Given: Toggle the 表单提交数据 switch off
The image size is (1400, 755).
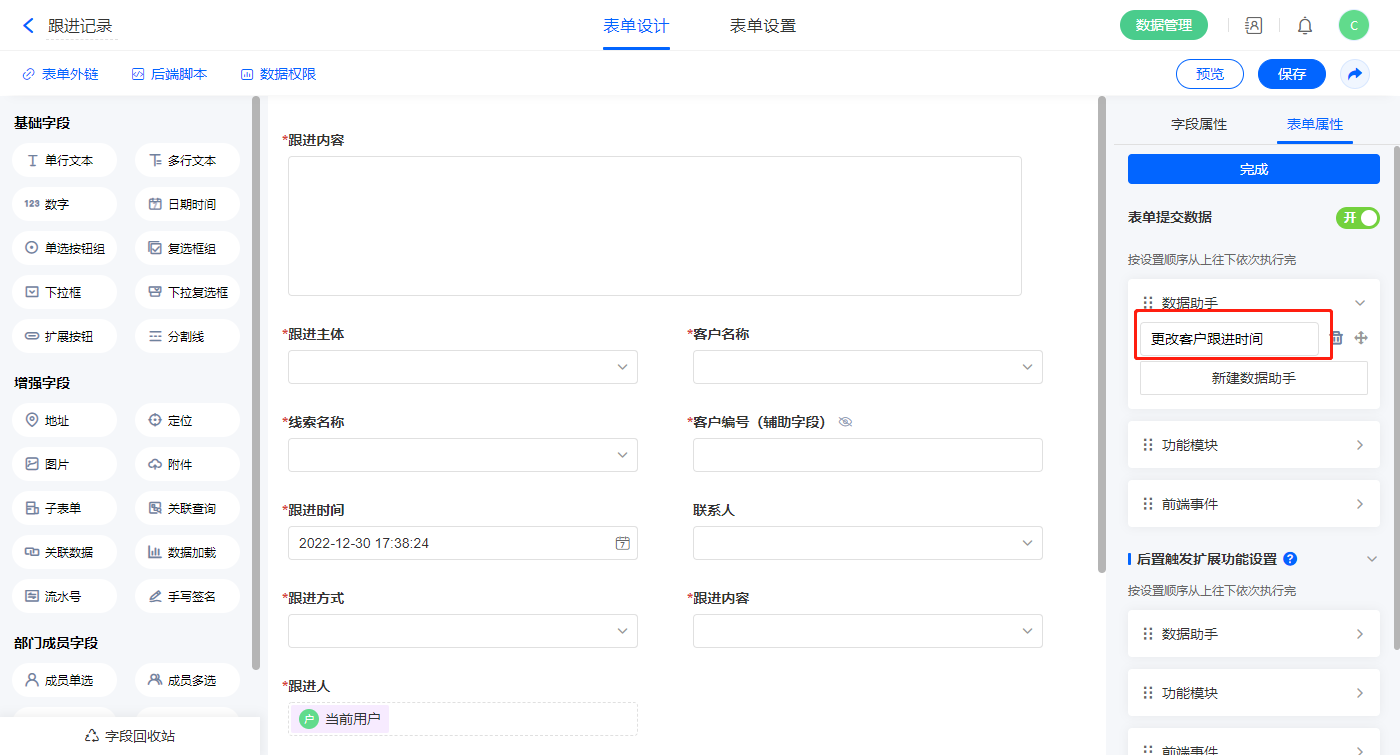Looking at the screenshot, I should pyautogui.click(x=1357, y=218).
